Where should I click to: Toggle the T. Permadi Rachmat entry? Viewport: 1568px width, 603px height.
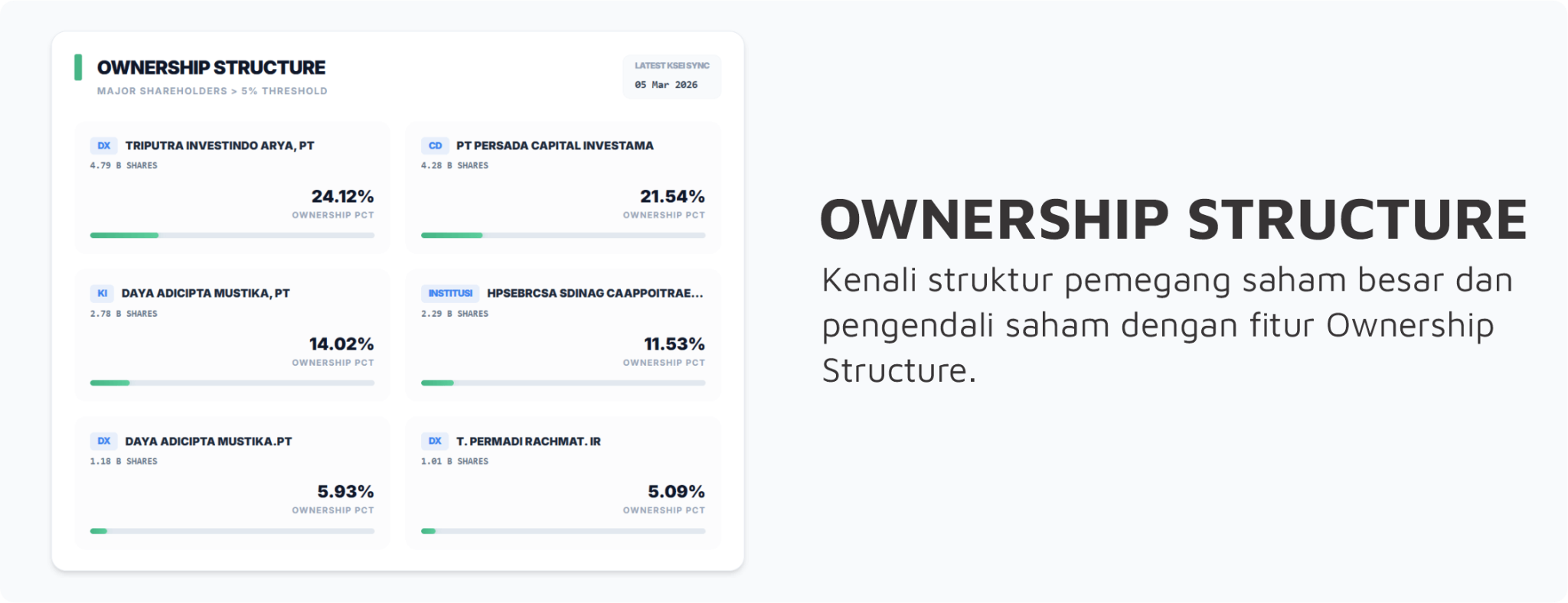563,481
